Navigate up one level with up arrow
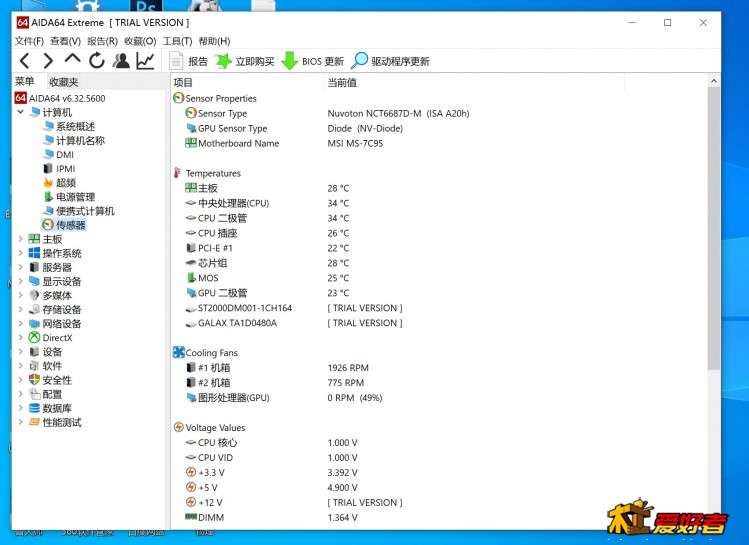Viewport: 749px width, 545px height. click(x=72, y=60)
